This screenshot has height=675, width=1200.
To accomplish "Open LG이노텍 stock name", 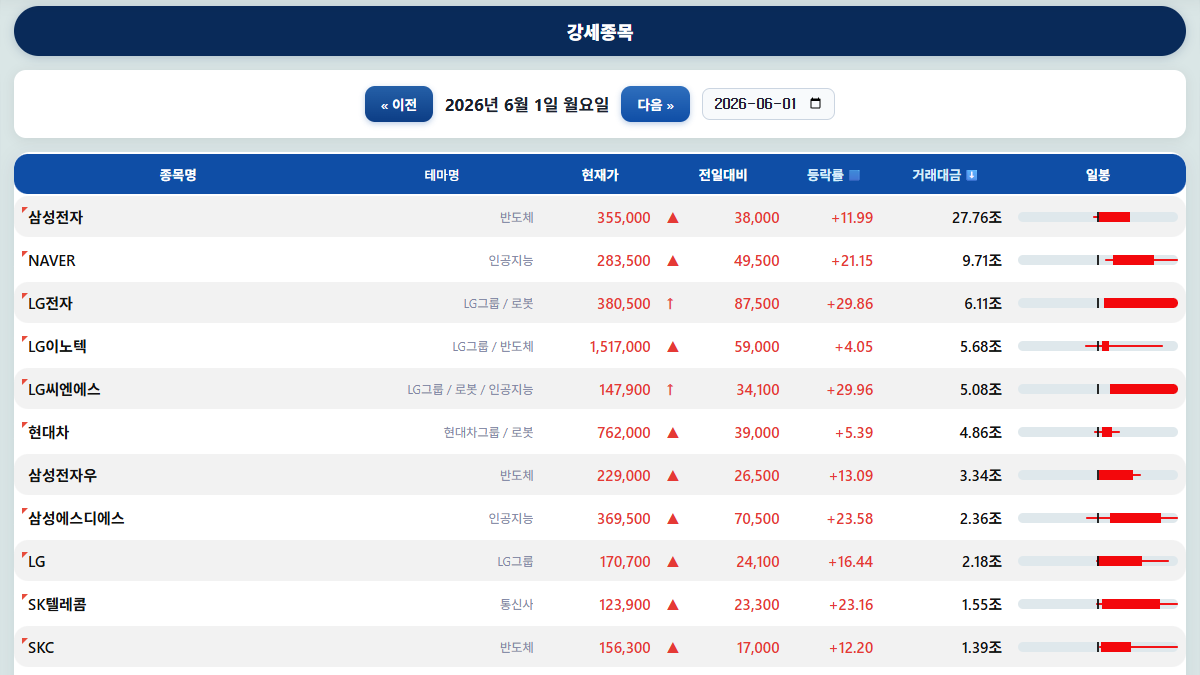I will click(57, 346).
